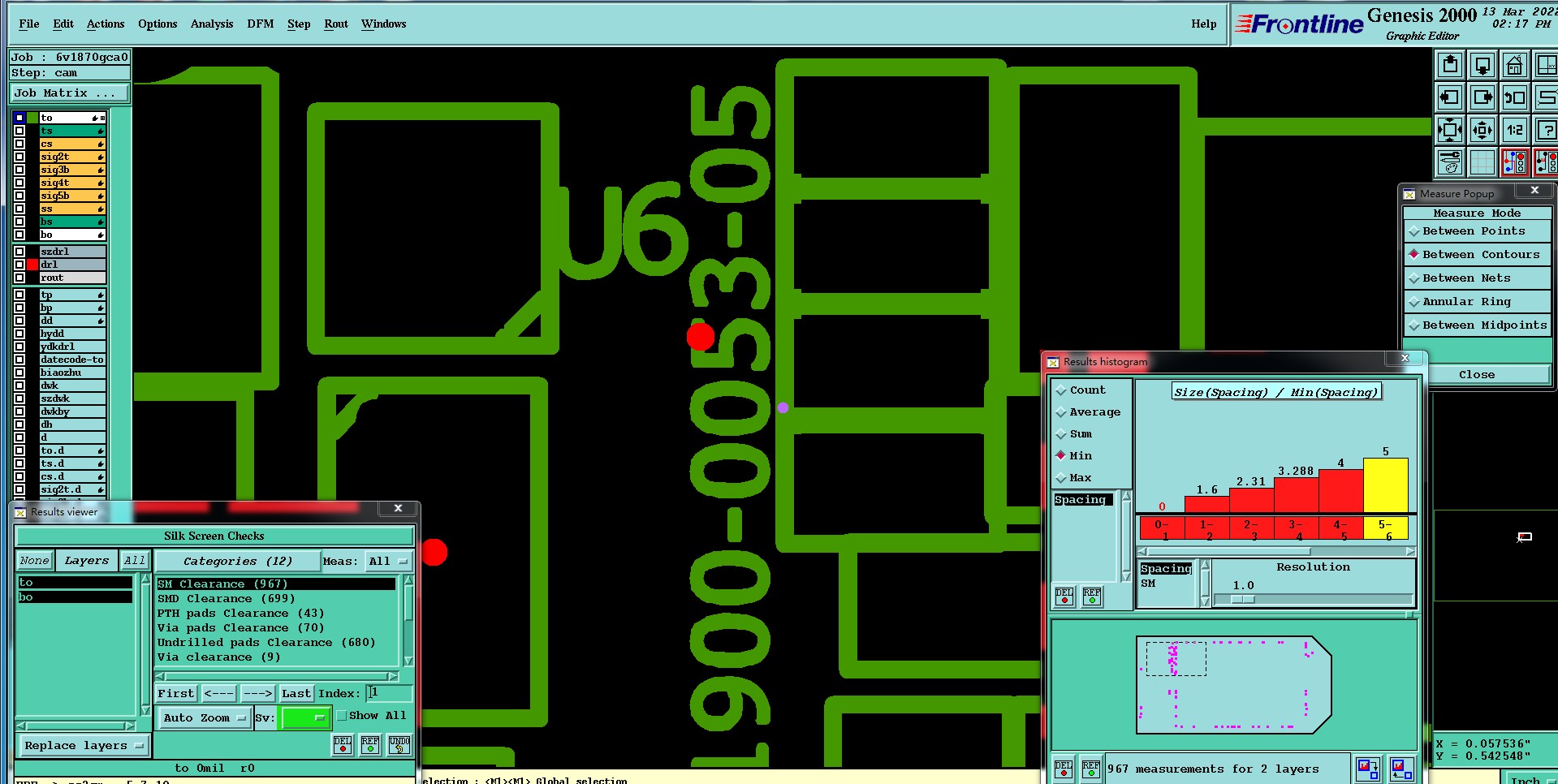Click REF icon beside histogram Spacing list
This screenshot has height=784, width=1558.
point(1092,597)
